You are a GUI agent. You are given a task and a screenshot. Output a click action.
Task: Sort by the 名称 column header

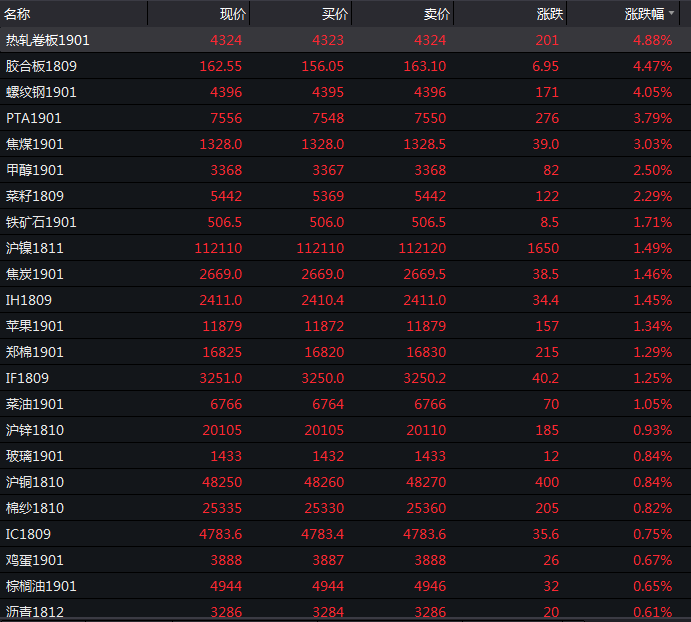(x=18, y=14)
